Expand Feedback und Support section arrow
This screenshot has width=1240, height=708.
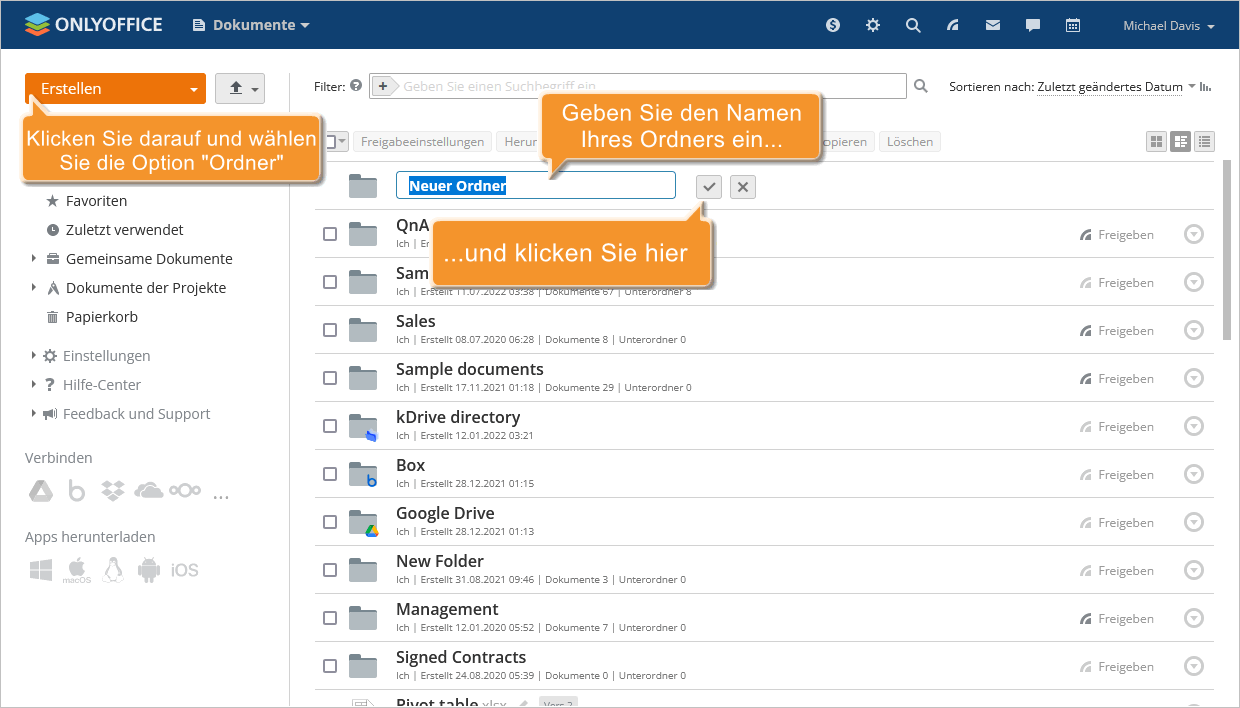33,413
